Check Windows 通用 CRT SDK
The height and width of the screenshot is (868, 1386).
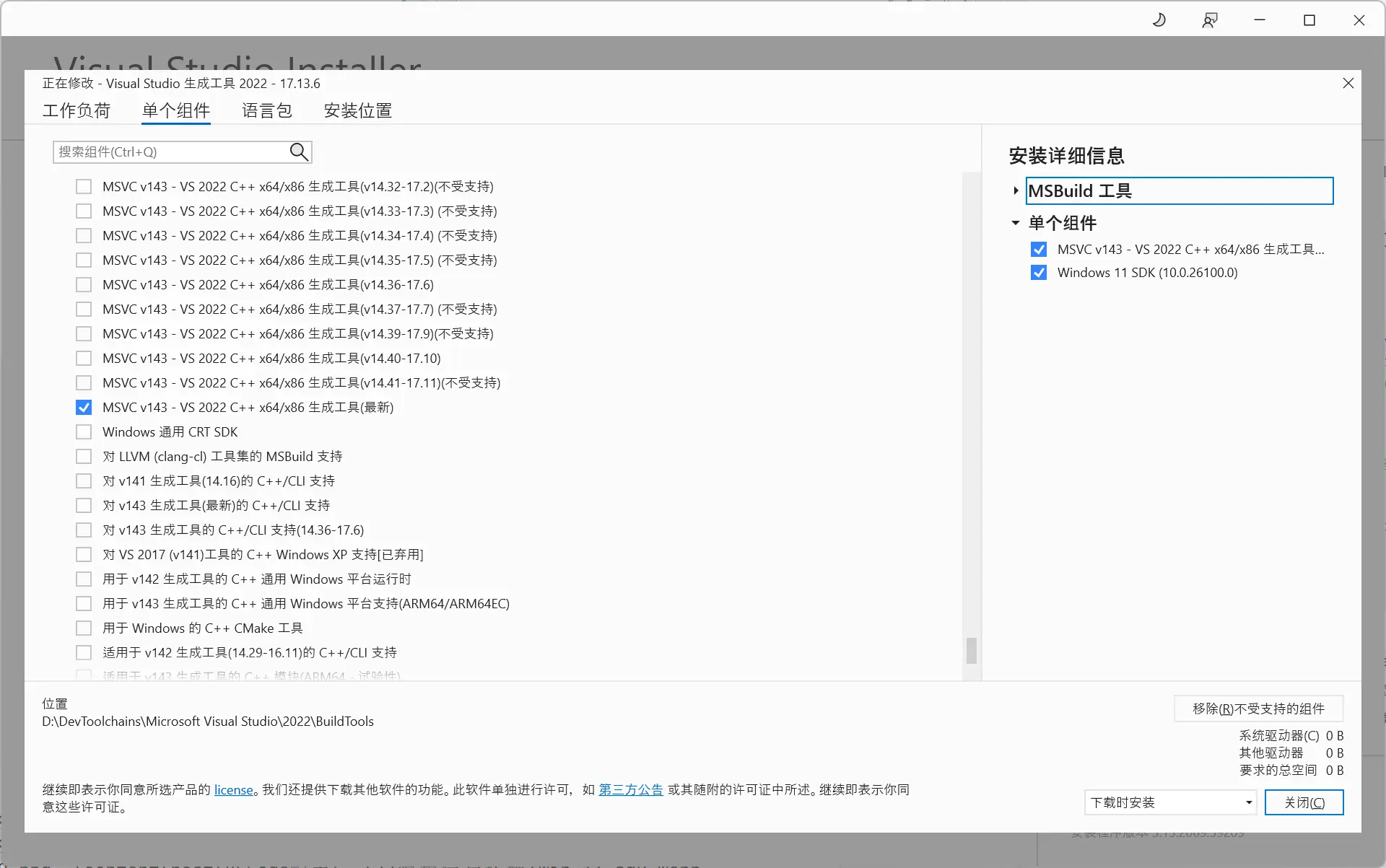point(84,432)
